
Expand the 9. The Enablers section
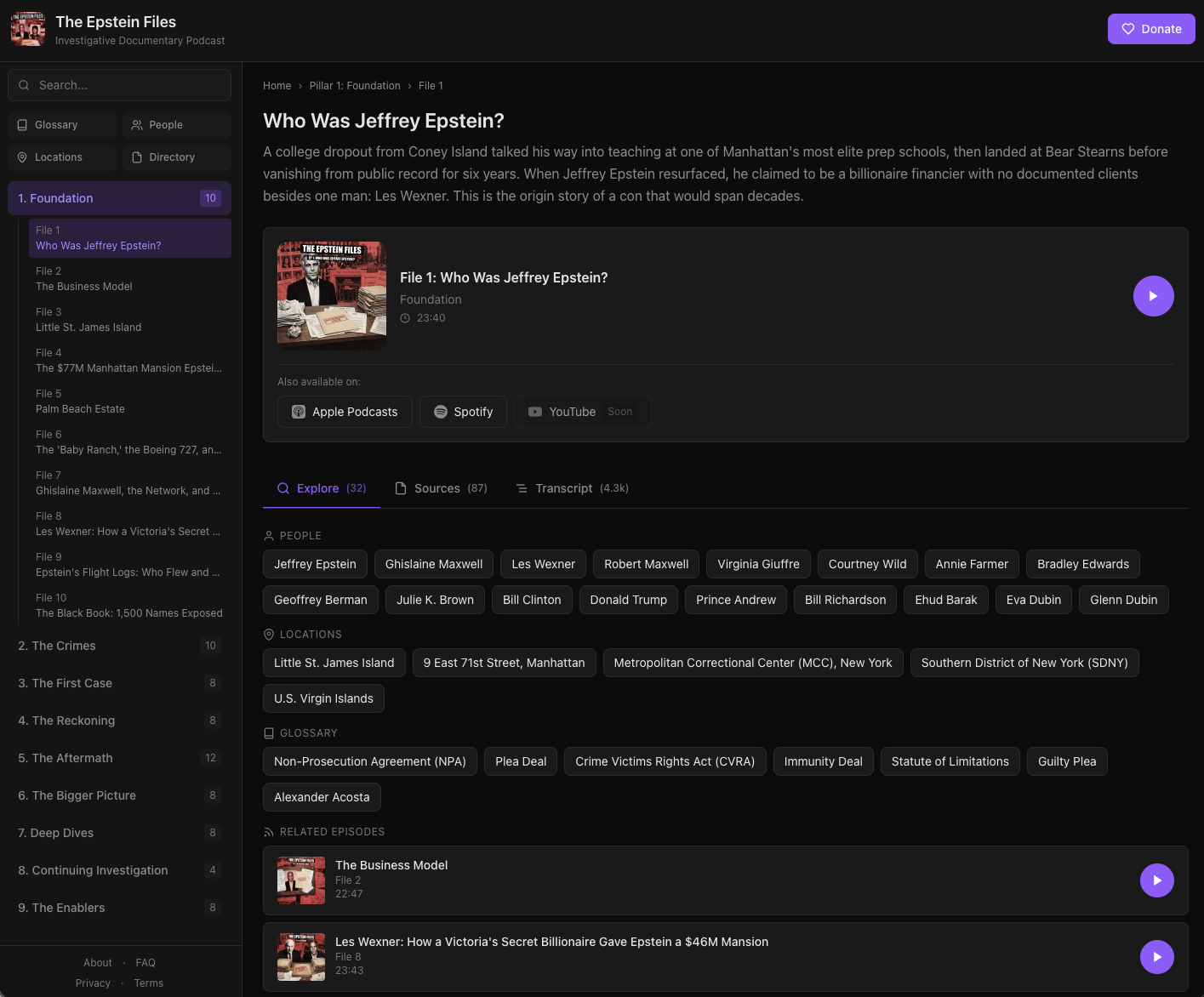119,908
